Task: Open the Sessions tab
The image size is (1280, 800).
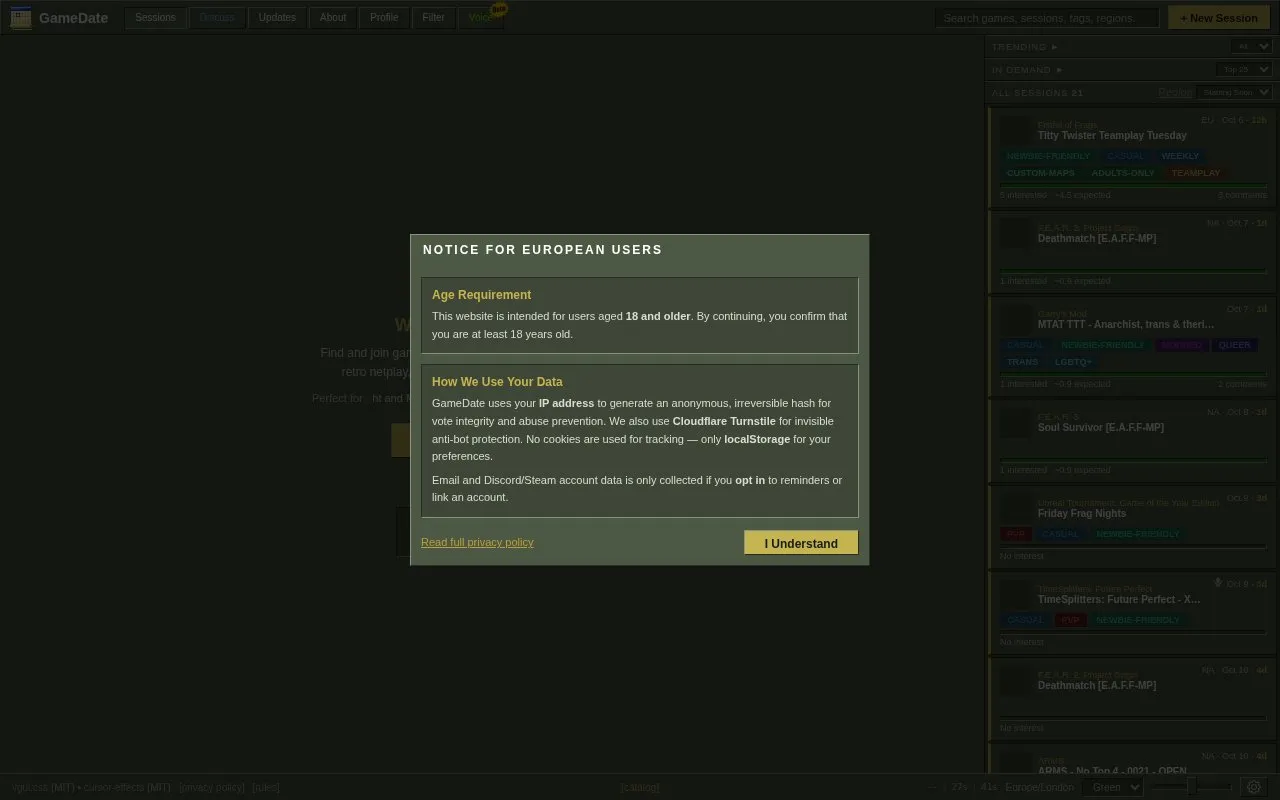Action: click(x=155, y=18)
